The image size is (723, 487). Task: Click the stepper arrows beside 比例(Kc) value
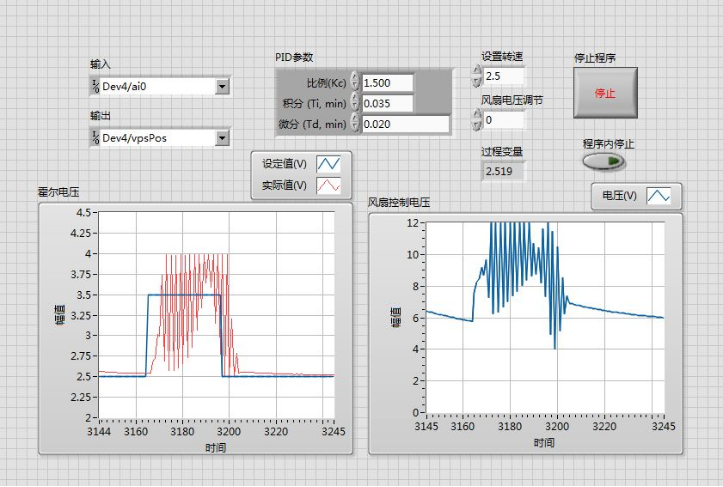(x=355, y=82)
